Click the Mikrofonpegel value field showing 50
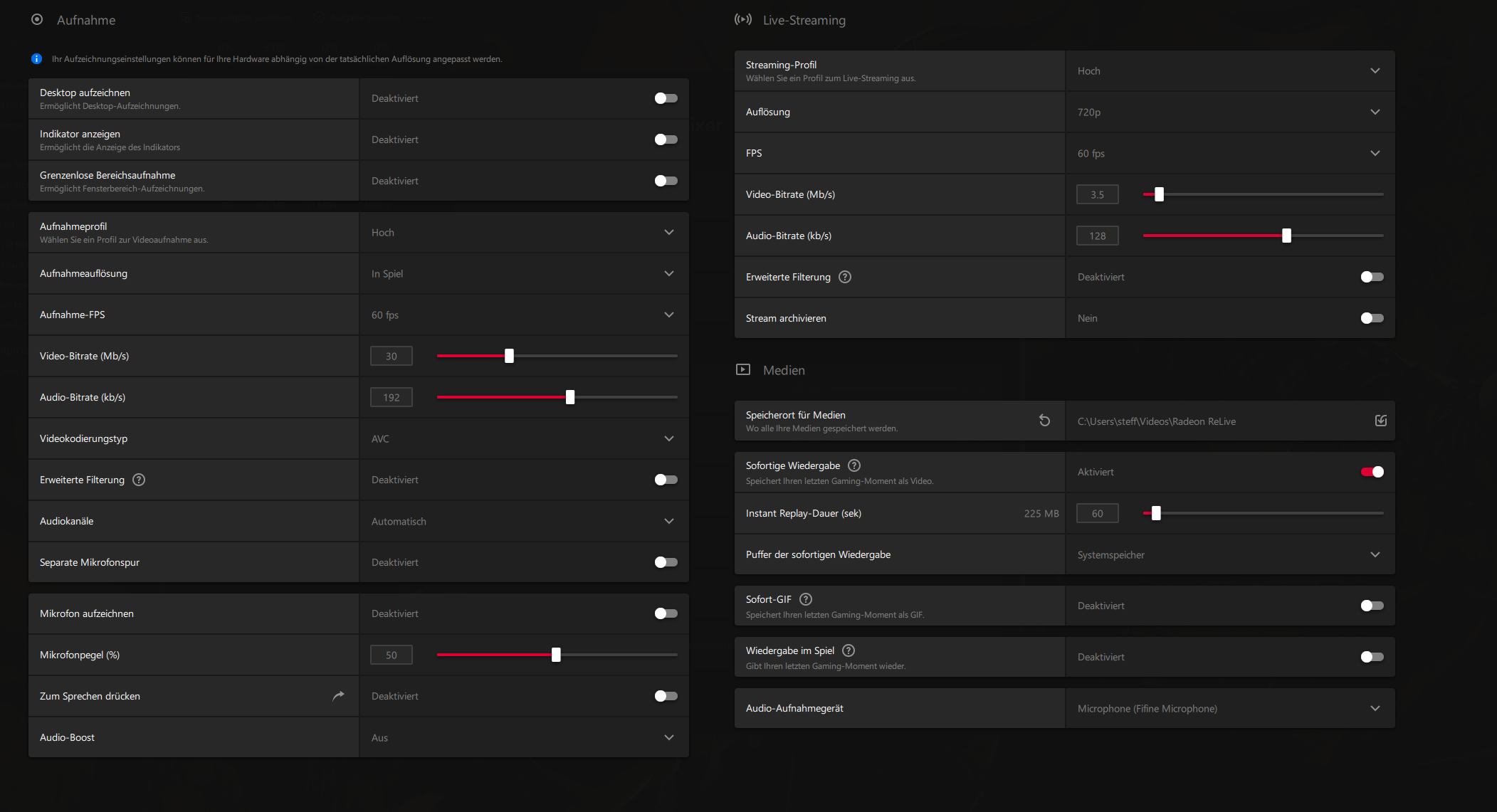 click(391, 655)
